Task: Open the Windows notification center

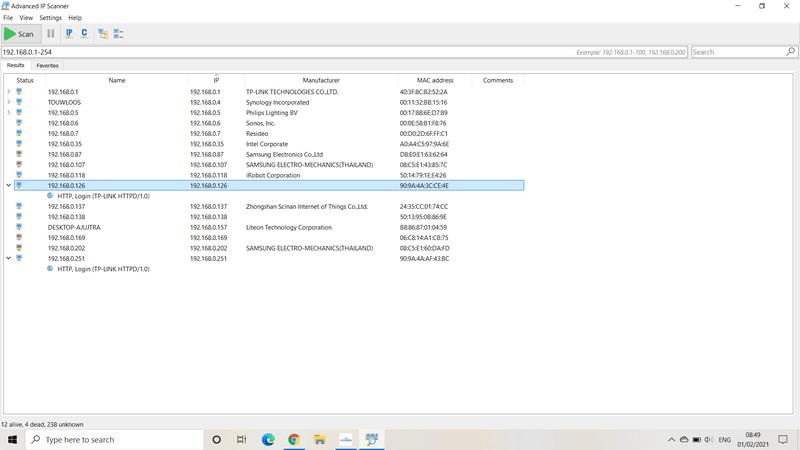Action: pyautogui.click(x=783, y=439)
